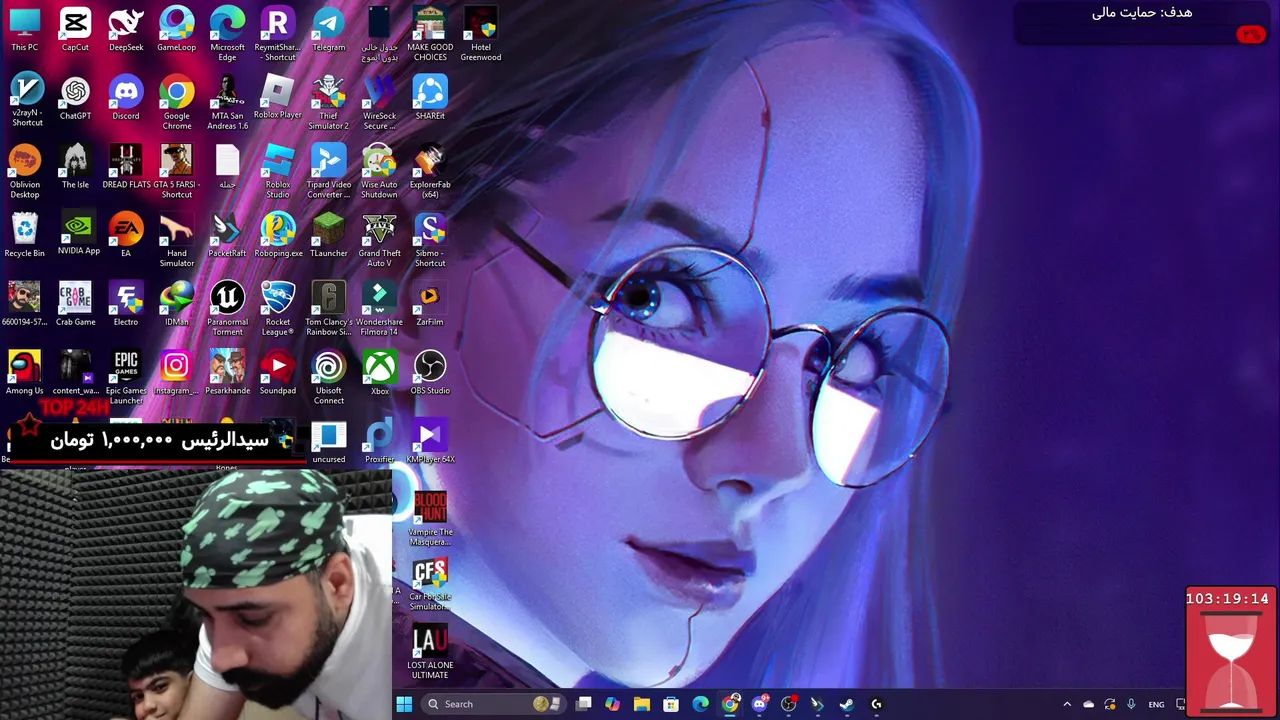Select ExplorerFab (x64) desktop icon

pos(430,171)
